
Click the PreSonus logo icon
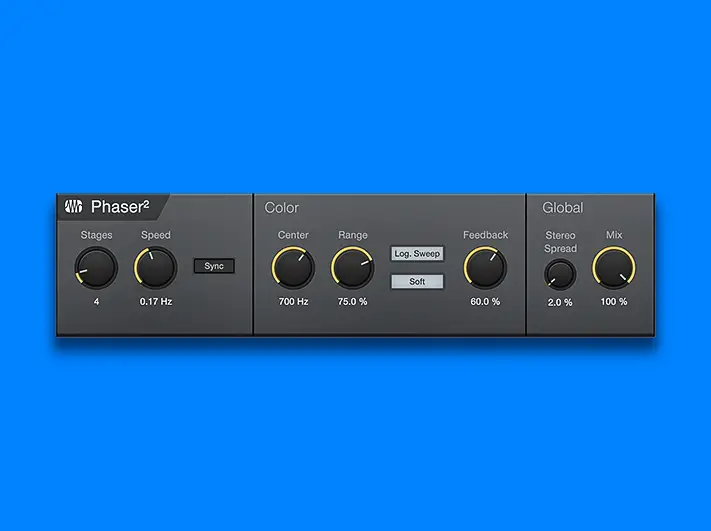coord(73,207)
